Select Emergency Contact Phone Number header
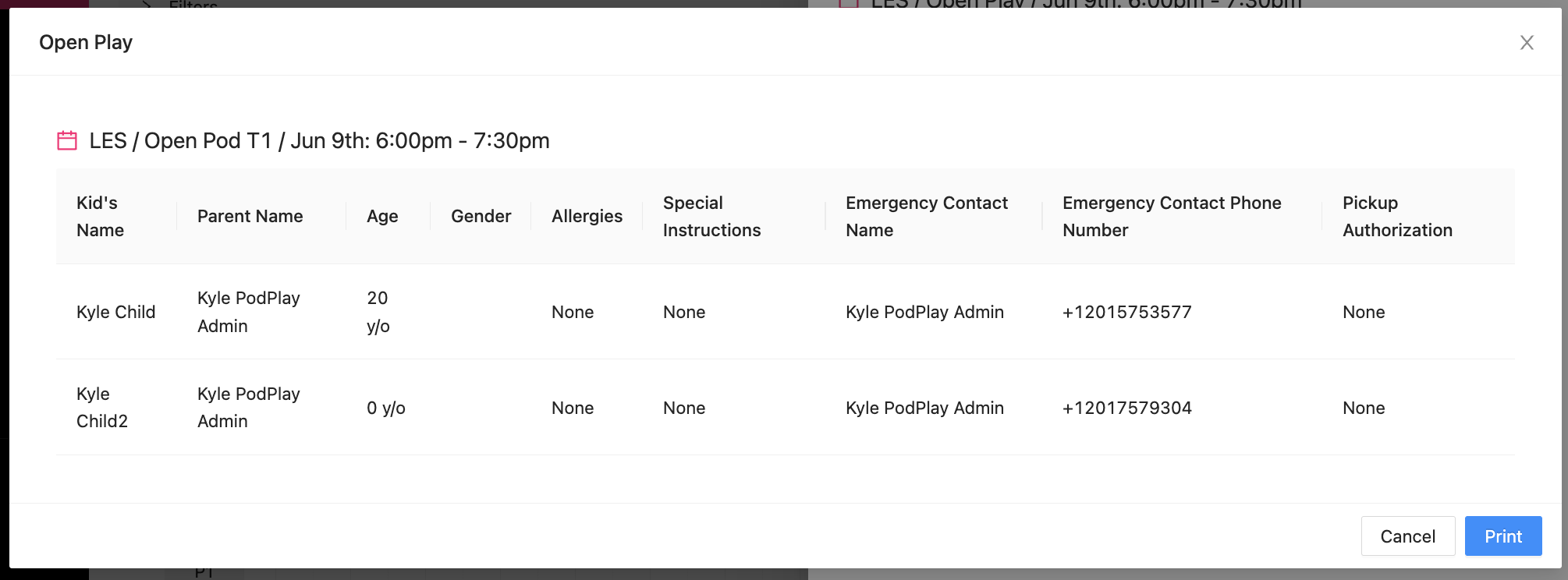The width and height of the screenshot is (1568, 580). pos(1171,217)
